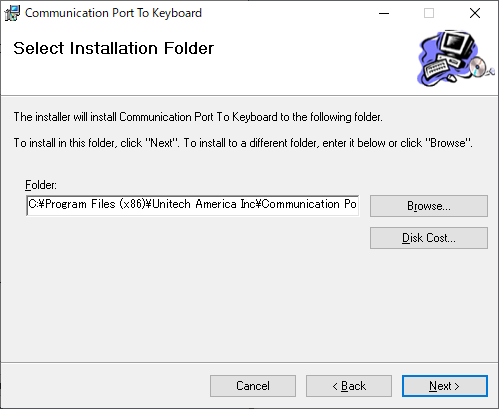Show Disk Cost information
The width and height of the screenshot is (499, 409).
429,238
